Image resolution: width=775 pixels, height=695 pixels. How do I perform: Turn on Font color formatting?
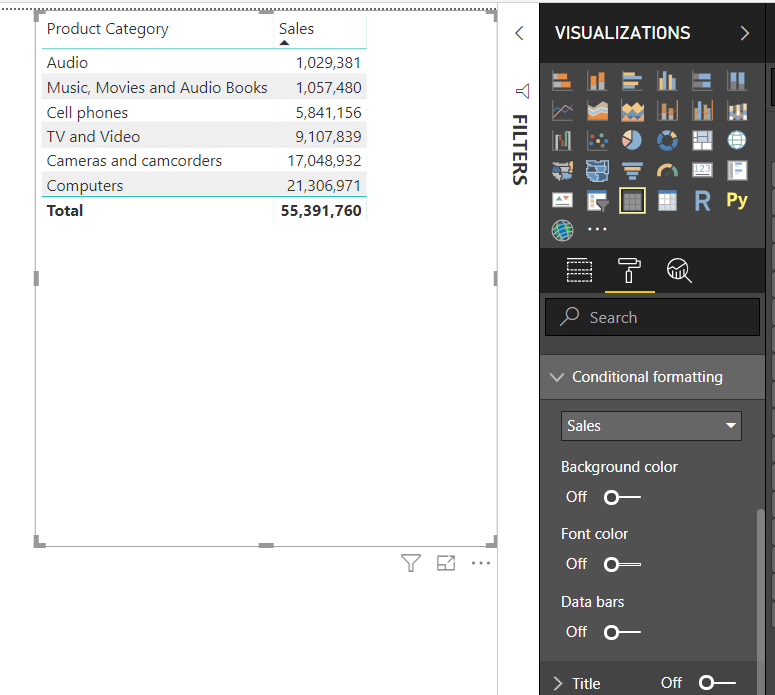[x=622, y=564]
